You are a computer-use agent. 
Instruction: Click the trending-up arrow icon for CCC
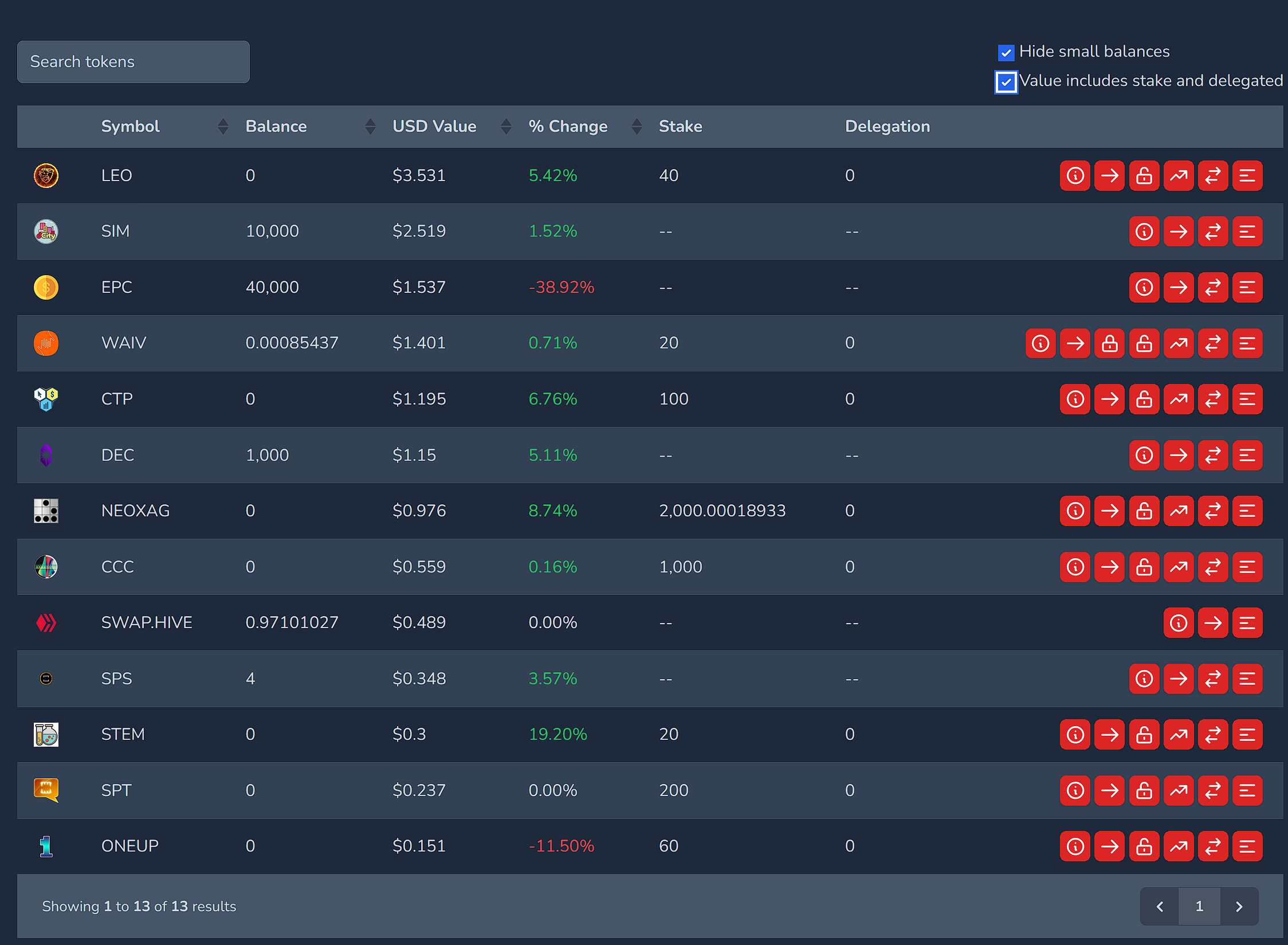(x=1179, y=567)
